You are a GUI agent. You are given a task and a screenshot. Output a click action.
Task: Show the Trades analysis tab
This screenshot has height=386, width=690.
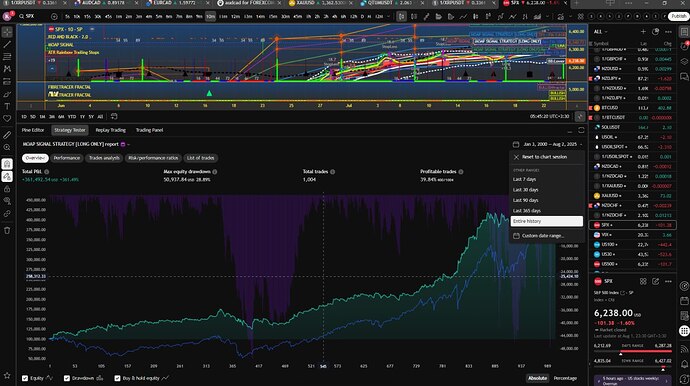click(104, 158)
